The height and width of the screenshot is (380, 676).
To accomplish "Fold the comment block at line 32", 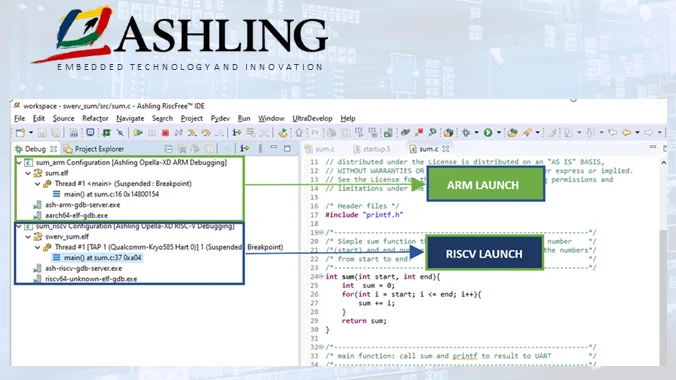I will (x=321, y=347).
